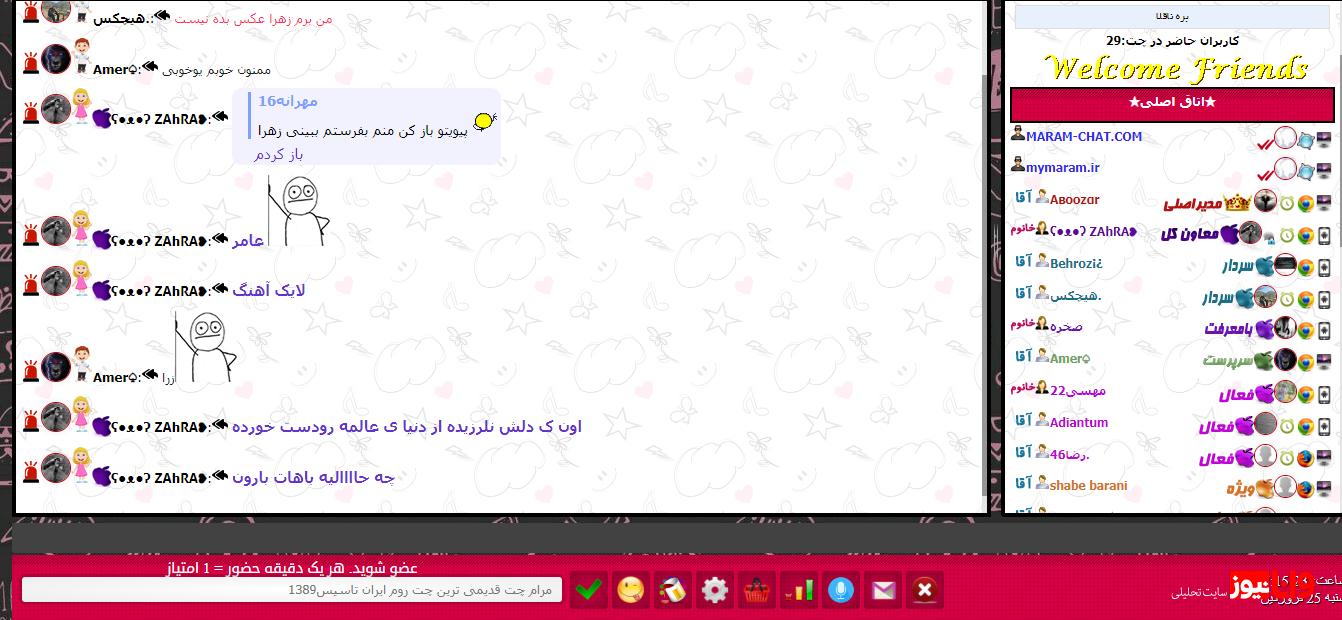This screenshot has width=1342, height=620.
Task: Click the green stats chart icon
Action: [799, 590]
